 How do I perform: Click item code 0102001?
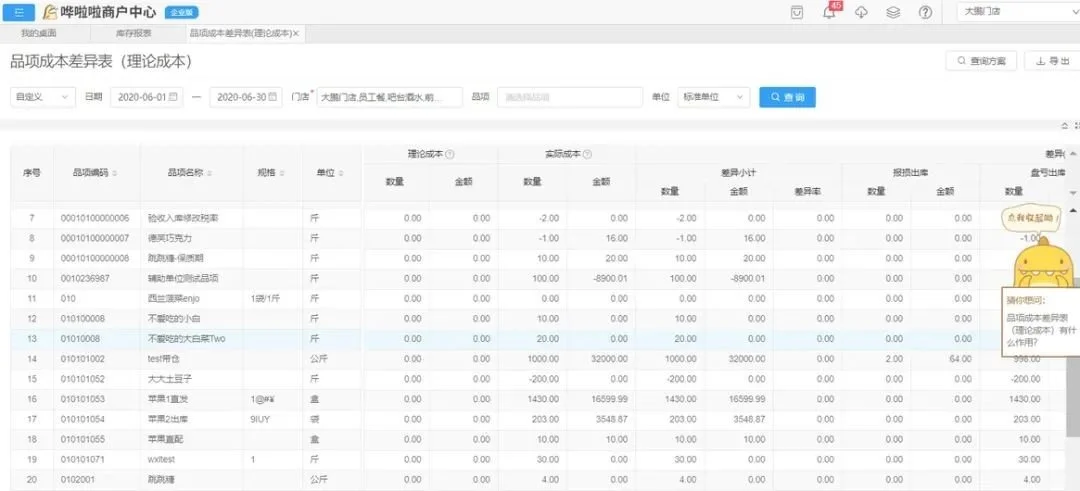pyautogui.click(x=78, y=479)
